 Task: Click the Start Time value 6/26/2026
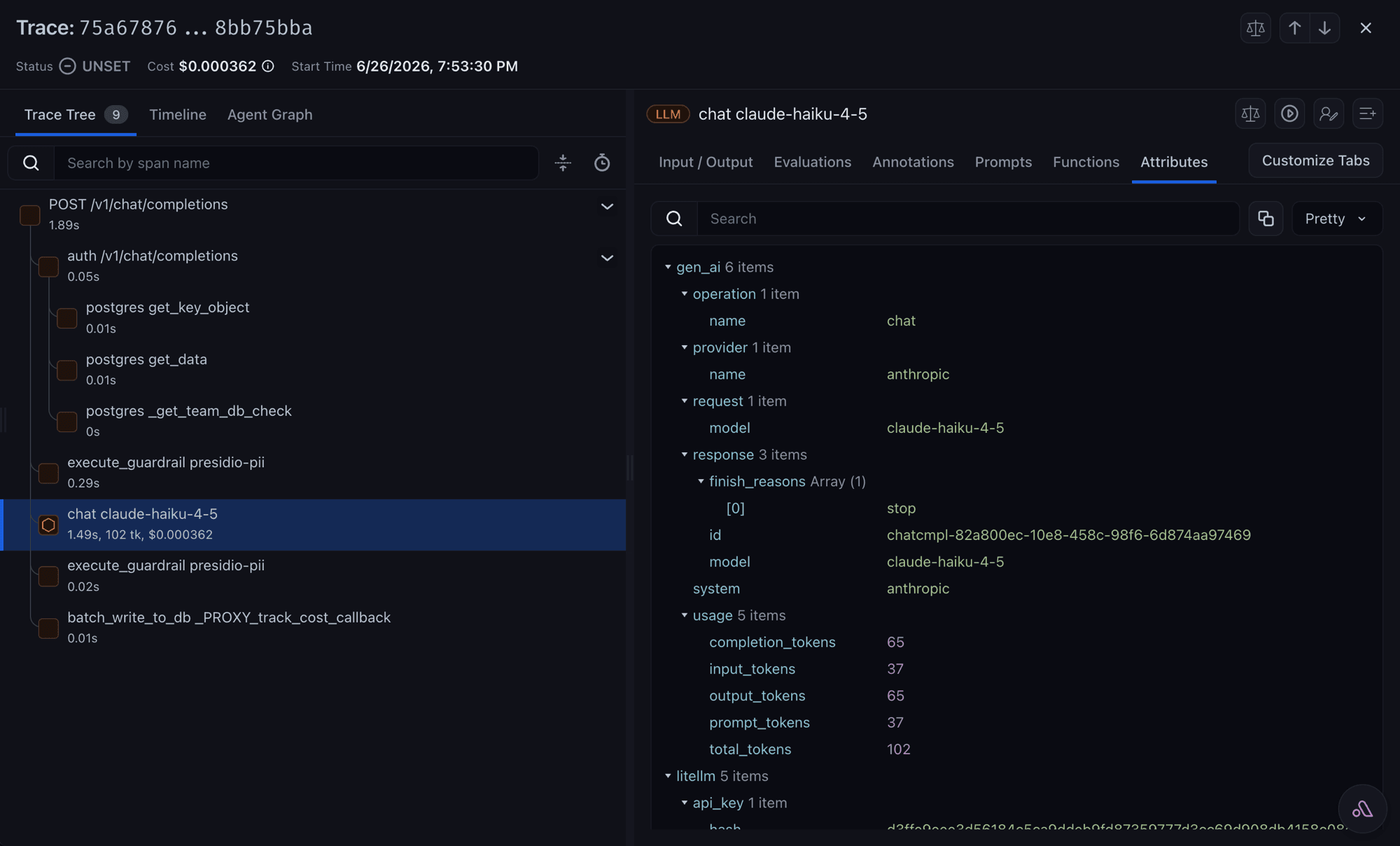point(437,66)
